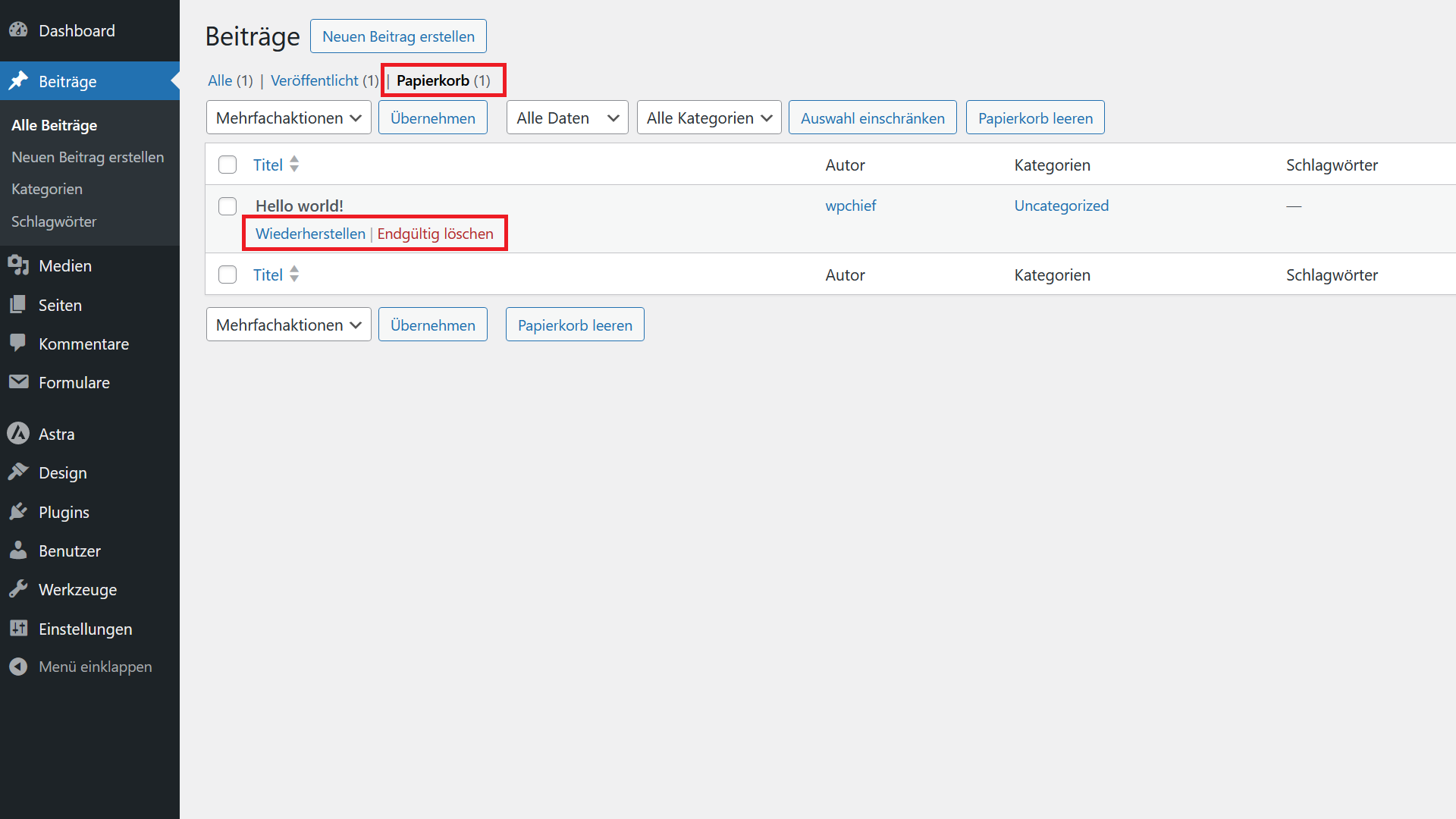Open Schlagwörter submenu item
The width and height of the screenshot is (1456, 819).
54,221
